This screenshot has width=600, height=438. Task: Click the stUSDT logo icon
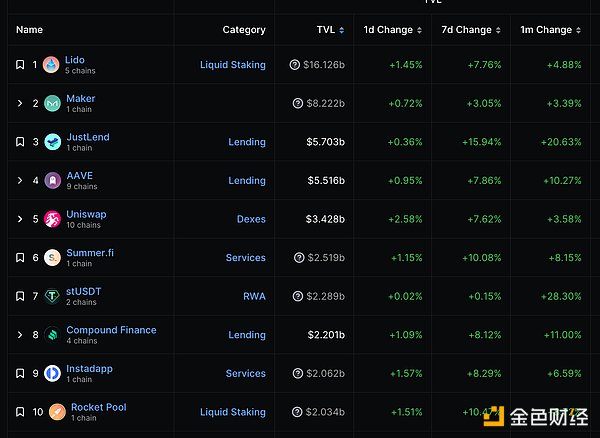(x=52, y=296)
